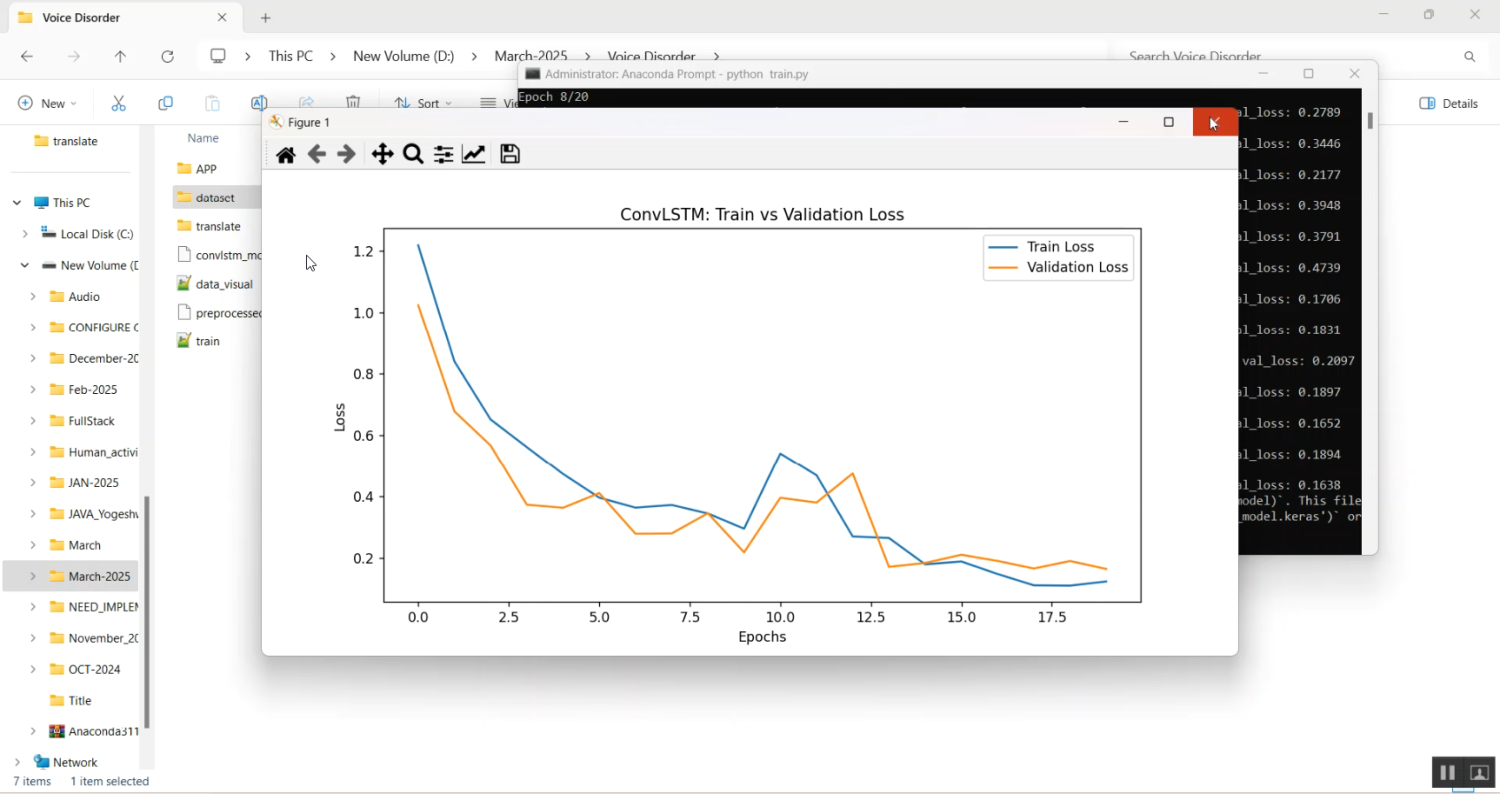Viewport: 1500px width, 794px height.
Task: Select Anaconda311 archive in tree
Action: coord(94,731)
